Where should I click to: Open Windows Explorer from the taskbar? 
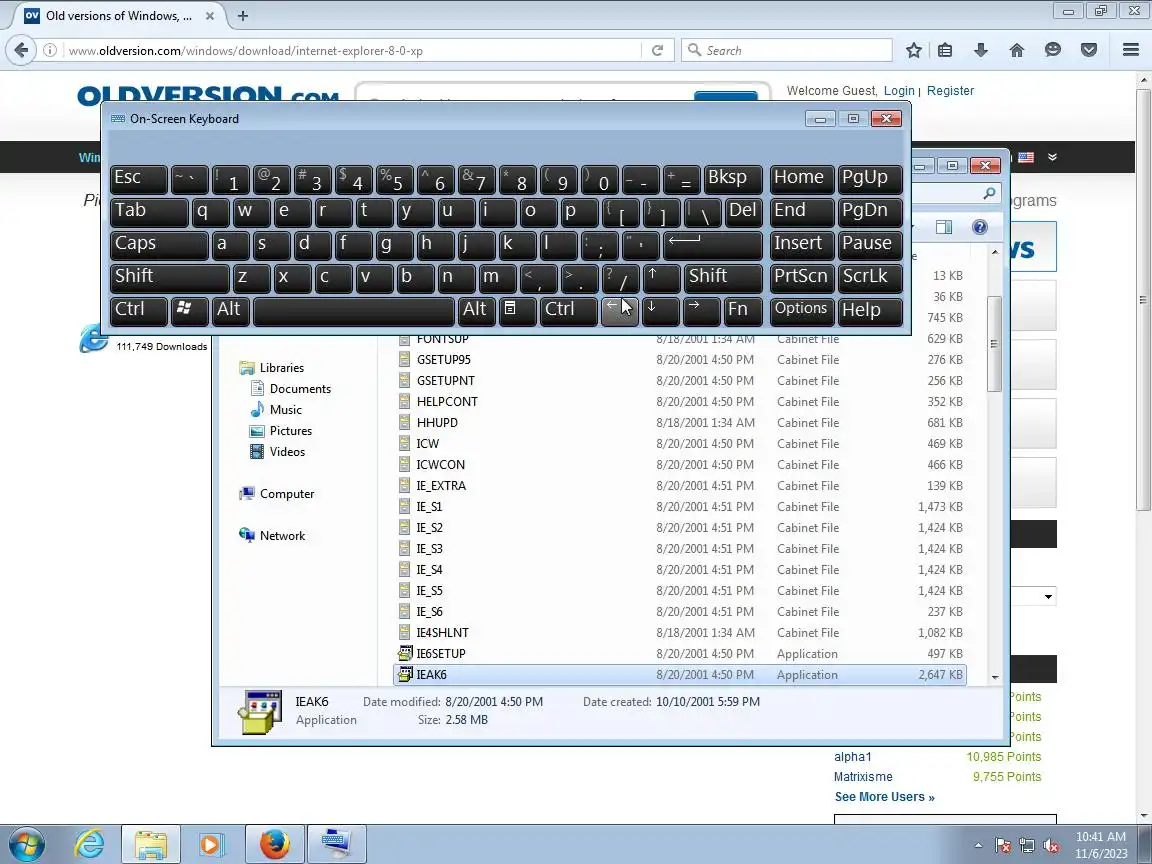click(x=151, y=844)
